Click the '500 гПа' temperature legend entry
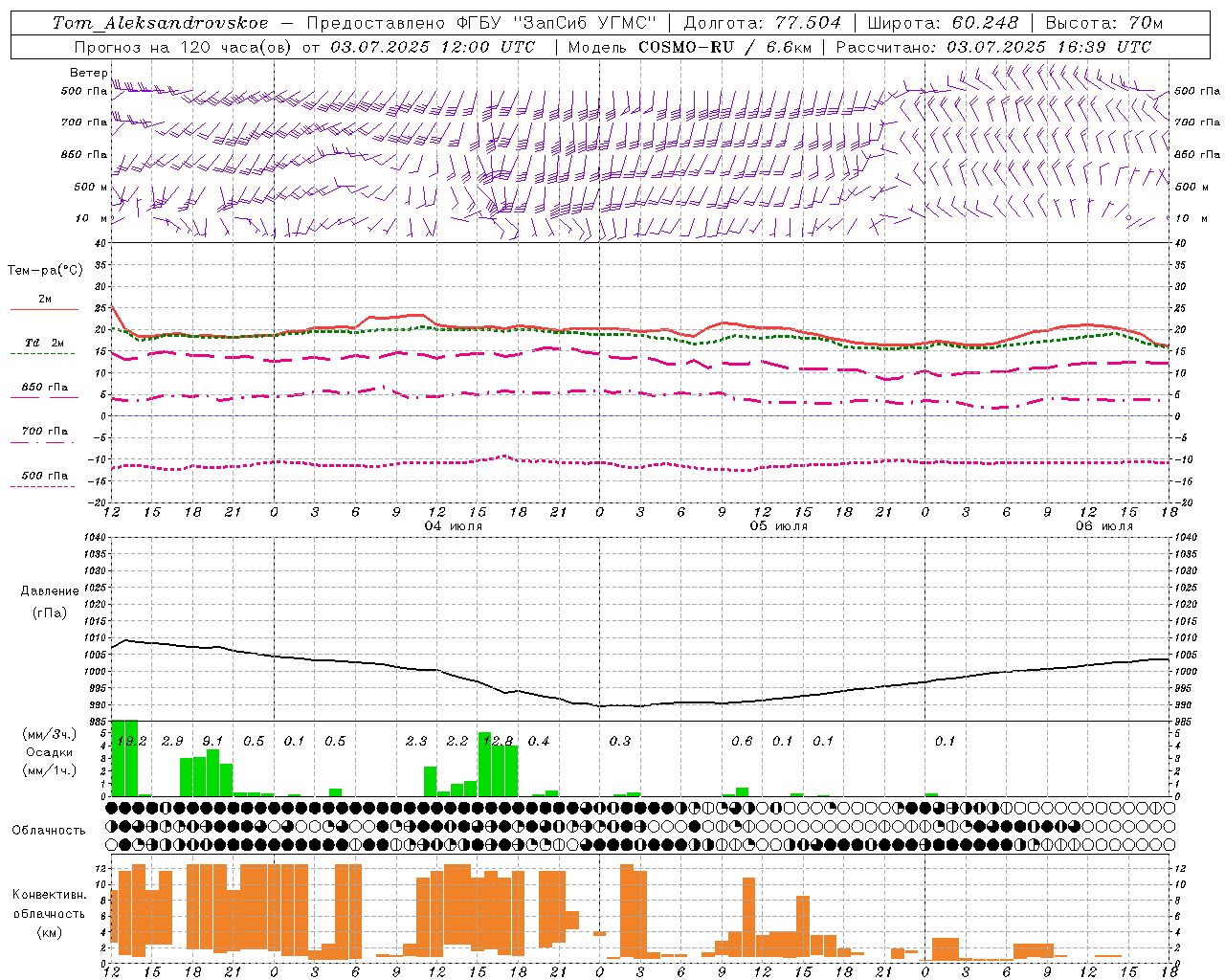Screen dimensions: 1225x980 tap(45, 476)
